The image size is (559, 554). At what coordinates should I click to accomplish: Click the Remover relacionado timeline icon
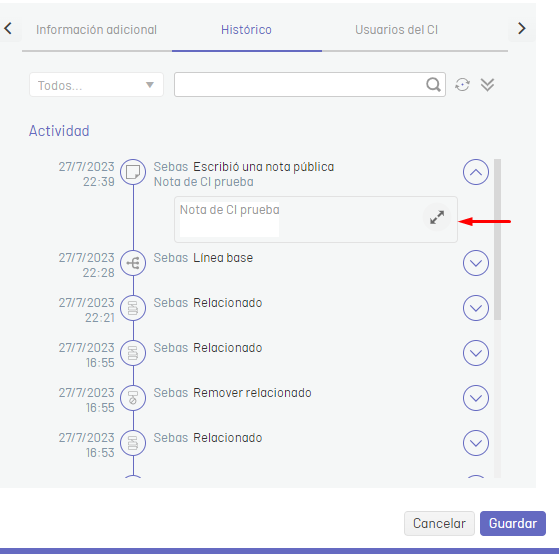133,398
